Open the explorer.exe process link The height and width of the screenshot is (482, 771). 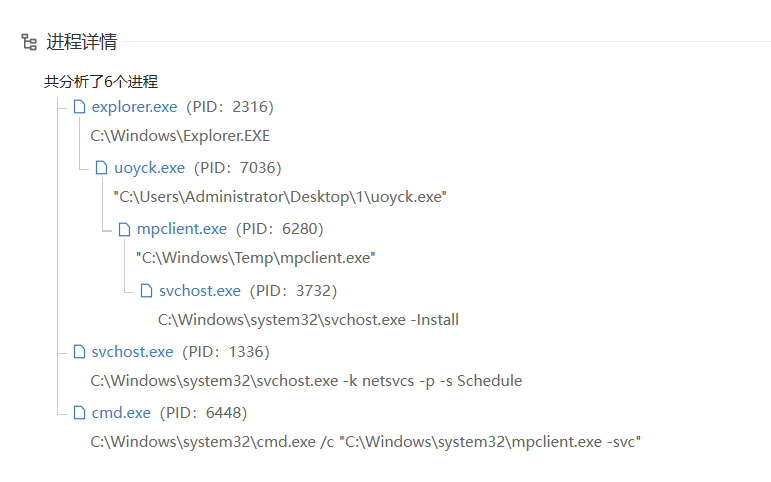pyautogui.click(x=134, y=107)
